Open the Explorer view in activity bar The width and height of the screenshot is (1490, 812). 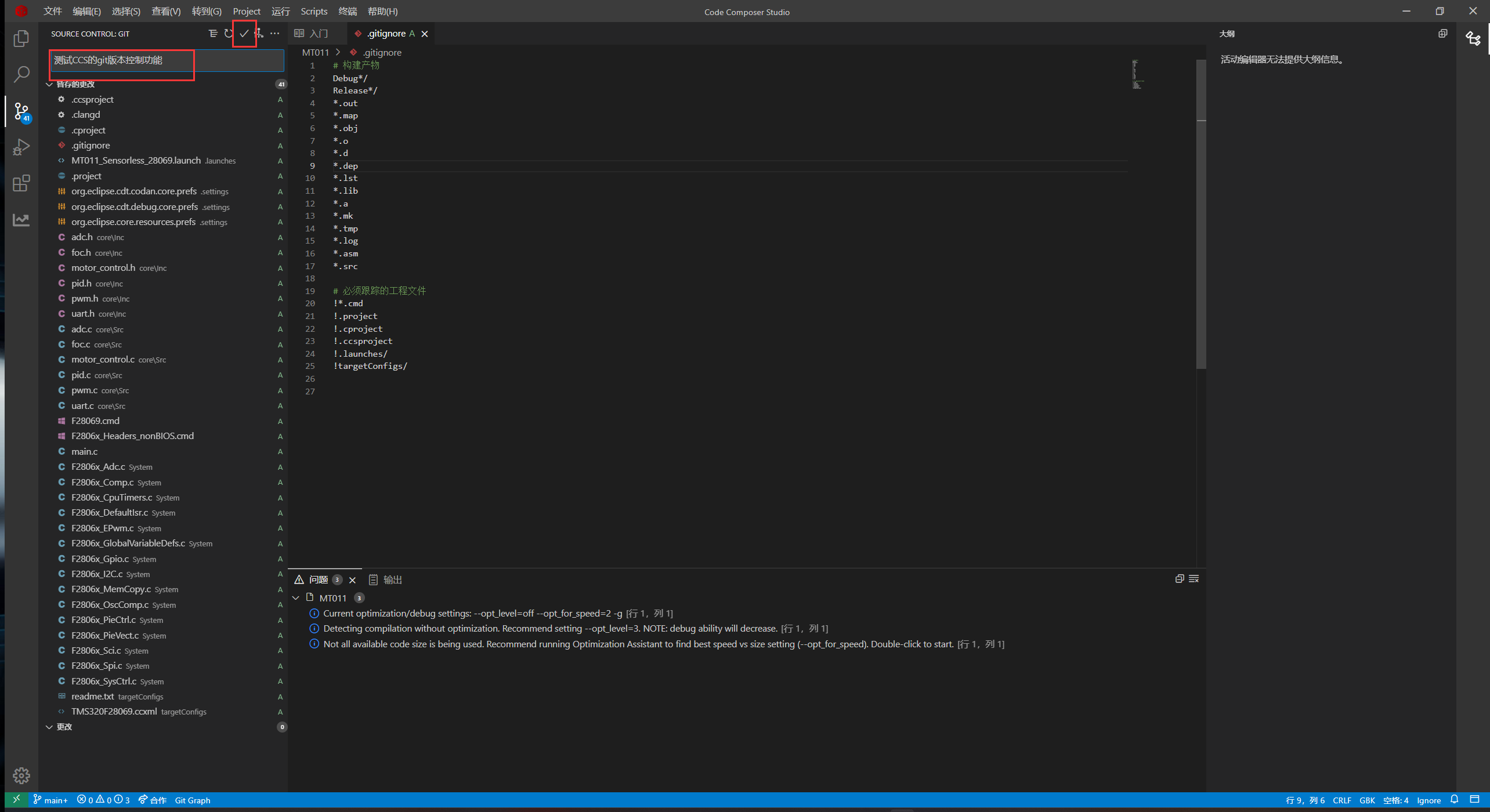pyautogui.click(x=21, y=38)
